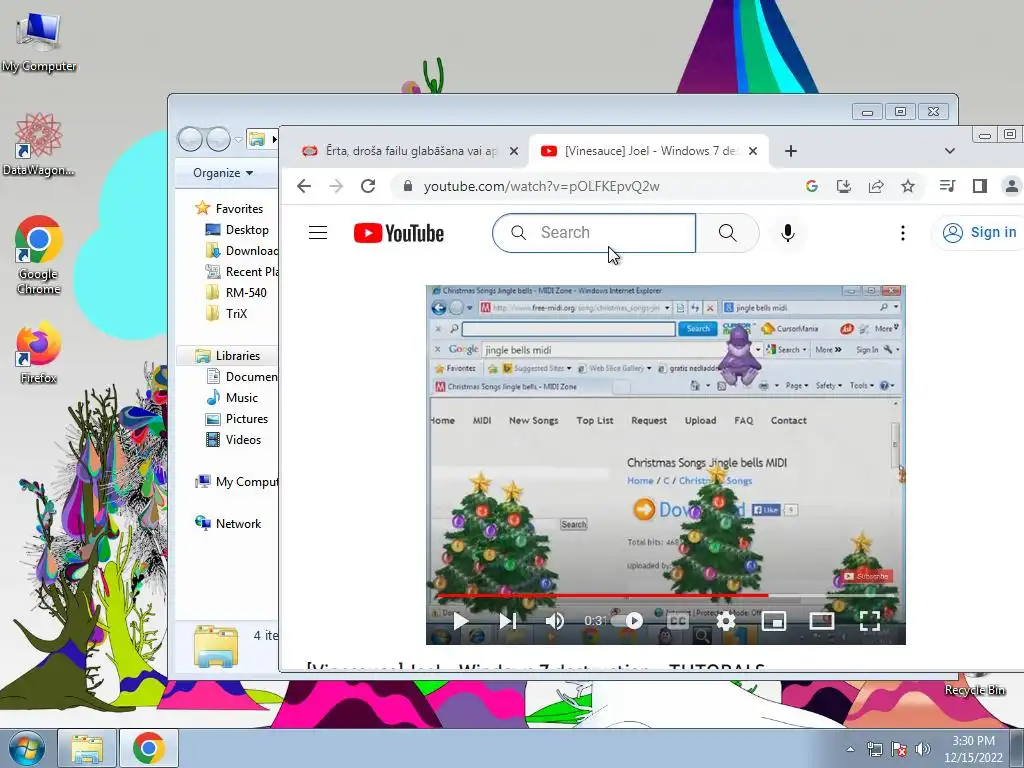Click the address bar URL youtube.com/watch
This screenshot has width=1024, height=768.
(x=541, y=186)
